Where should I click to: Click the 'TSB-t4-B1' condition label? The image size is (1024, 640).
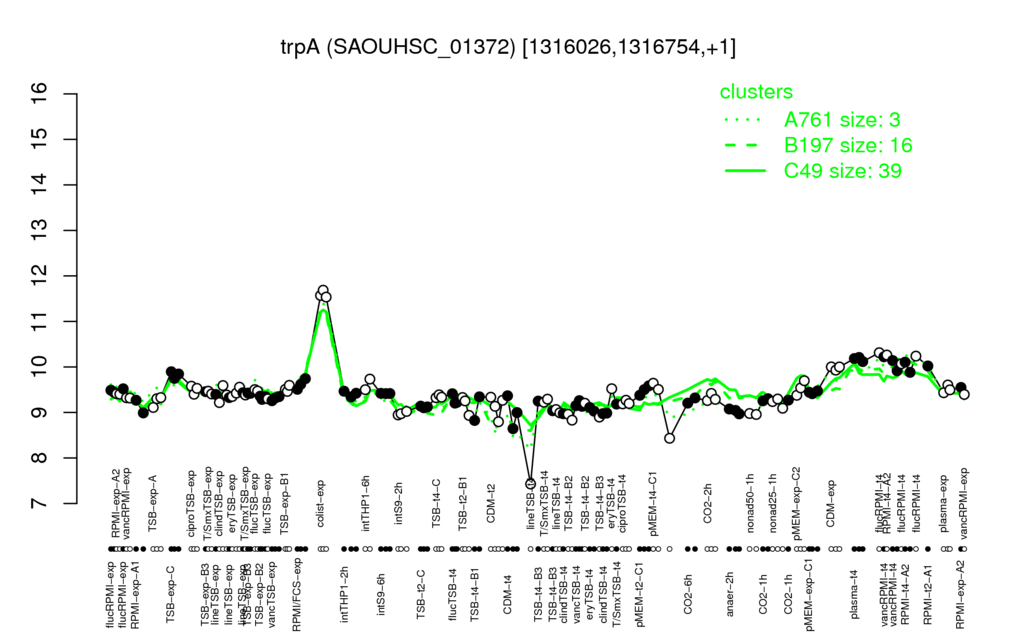[x=475, y=594]
